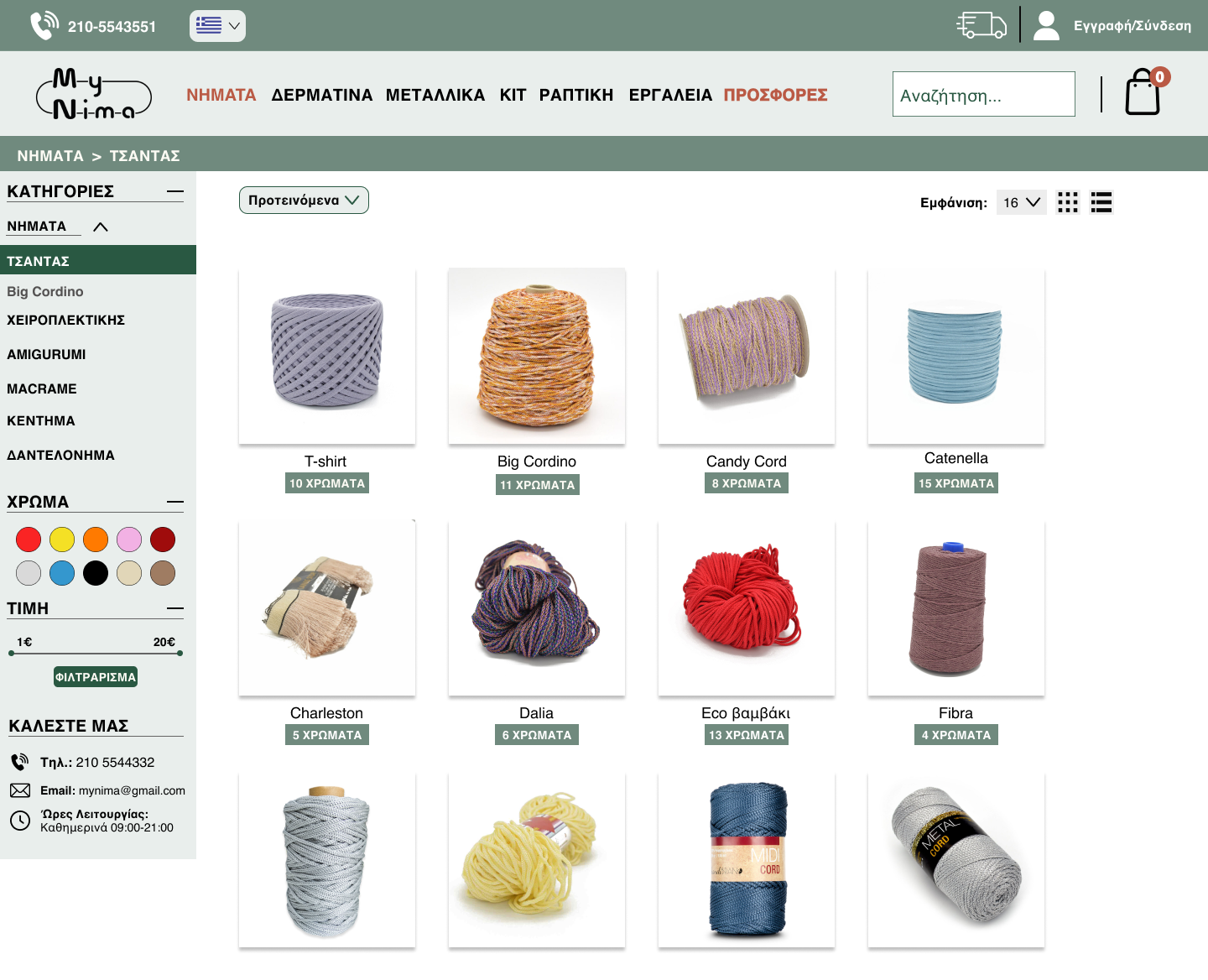This screenshot has height=980, width=1208.
Task: Change items per page from 16
Action: [1021, 202]
